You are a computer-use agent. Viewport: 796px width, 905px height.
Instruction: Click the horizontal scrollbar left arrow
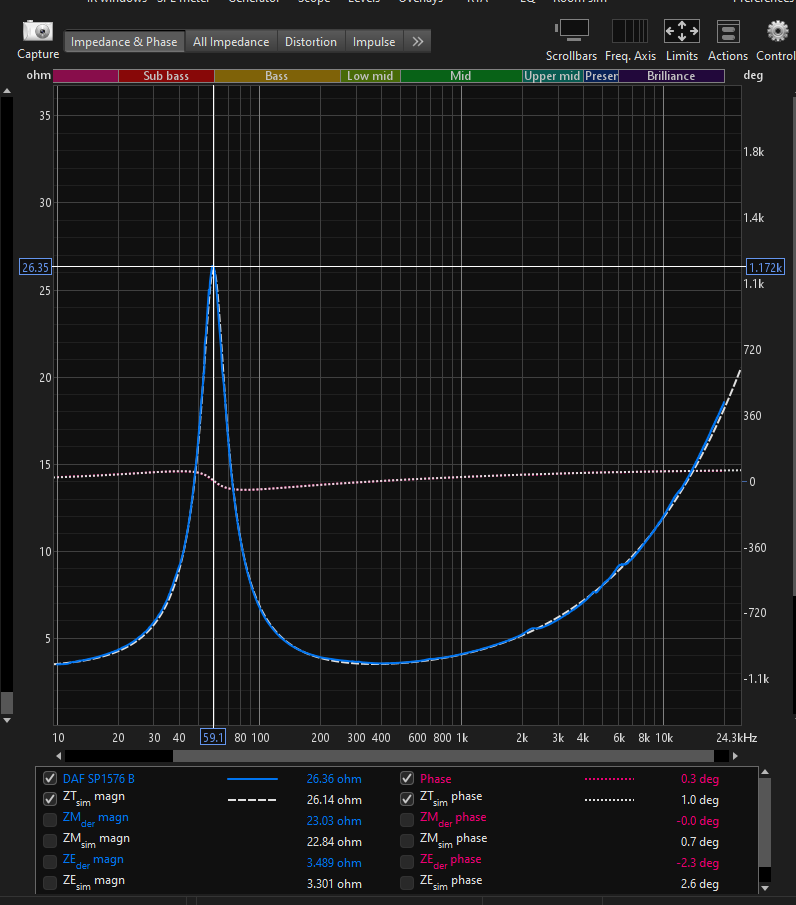coord(59,756)
